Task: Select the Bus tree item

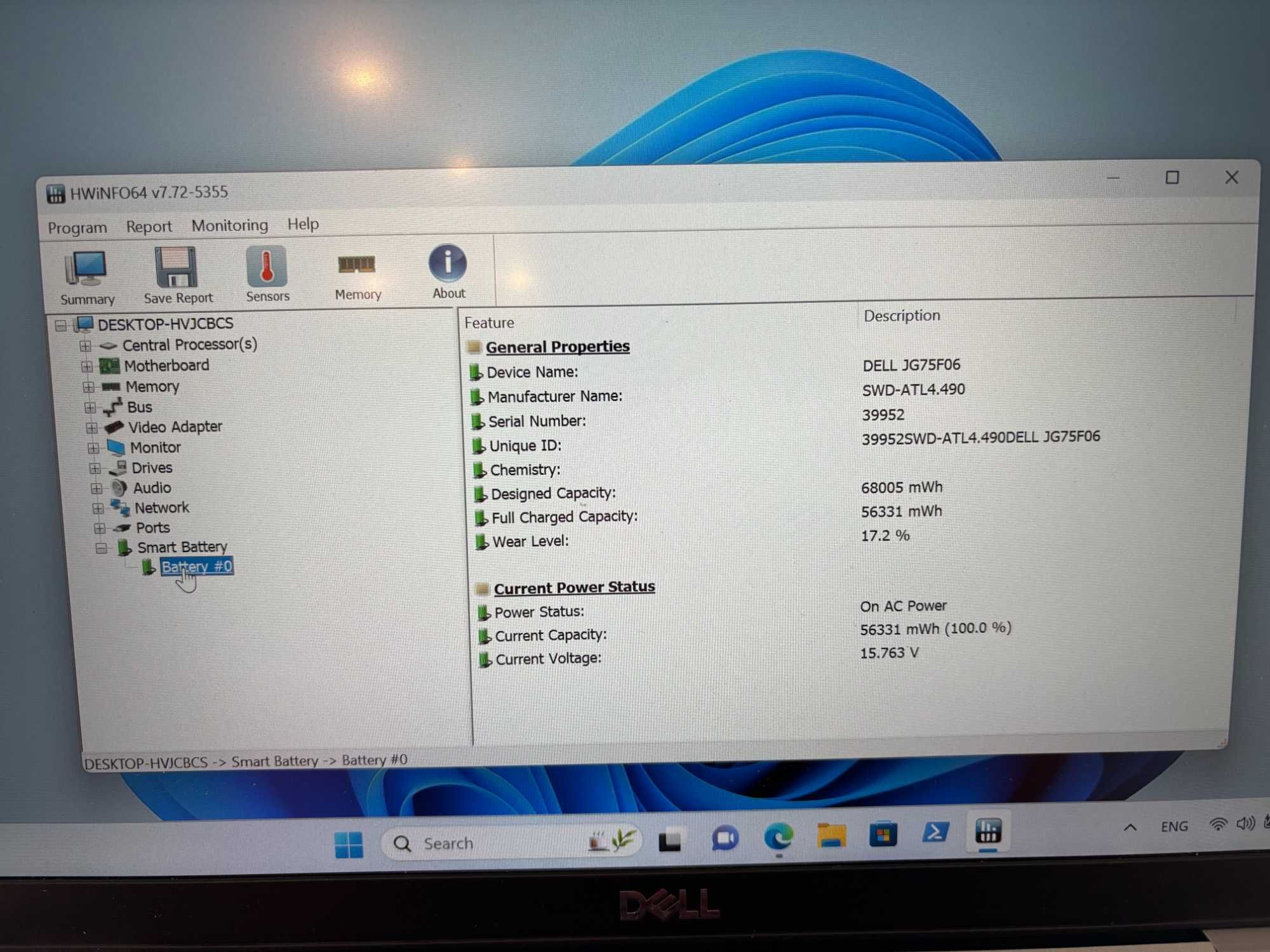Action: point(140,407)
